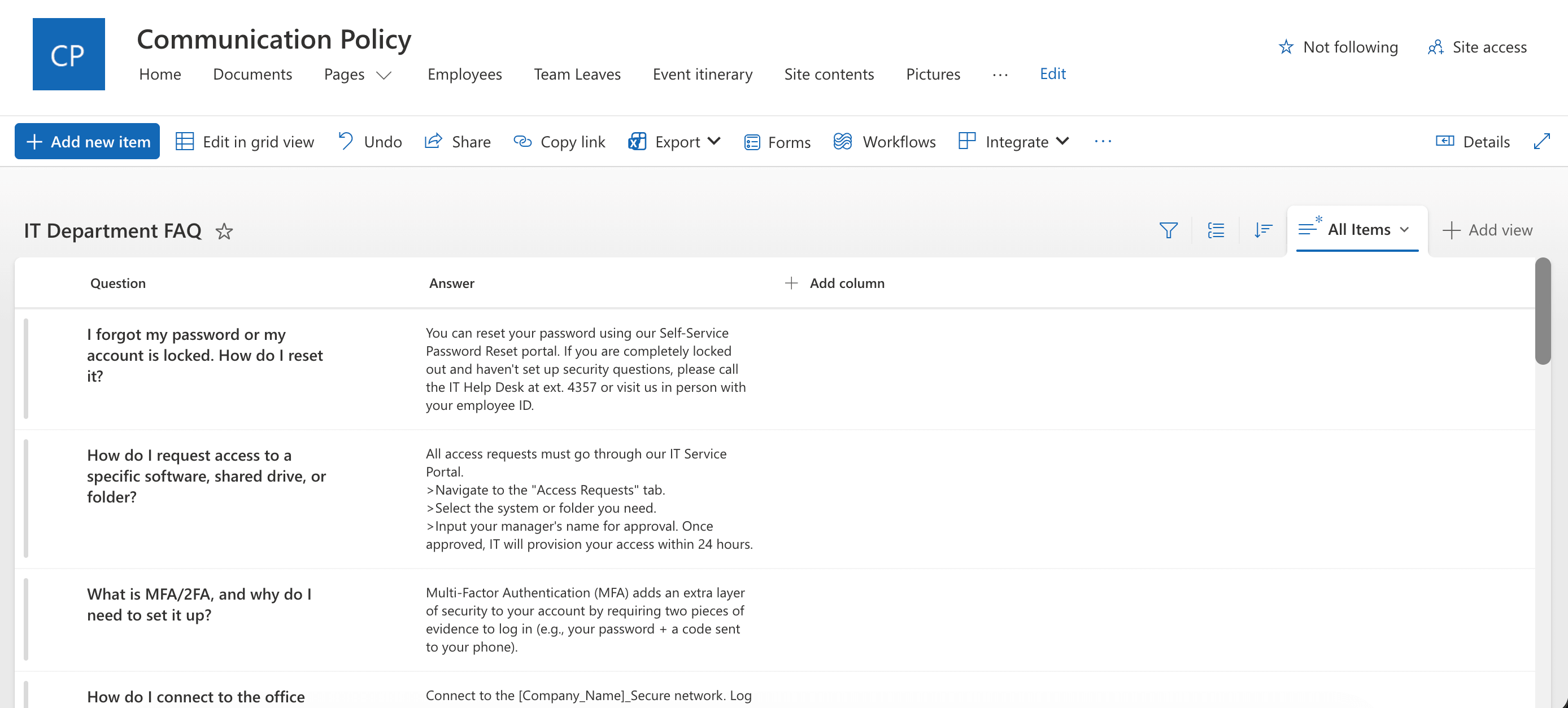Open the Question column header menu
The width and height of the screenshot is (1568, 708).
pos(117,283)
